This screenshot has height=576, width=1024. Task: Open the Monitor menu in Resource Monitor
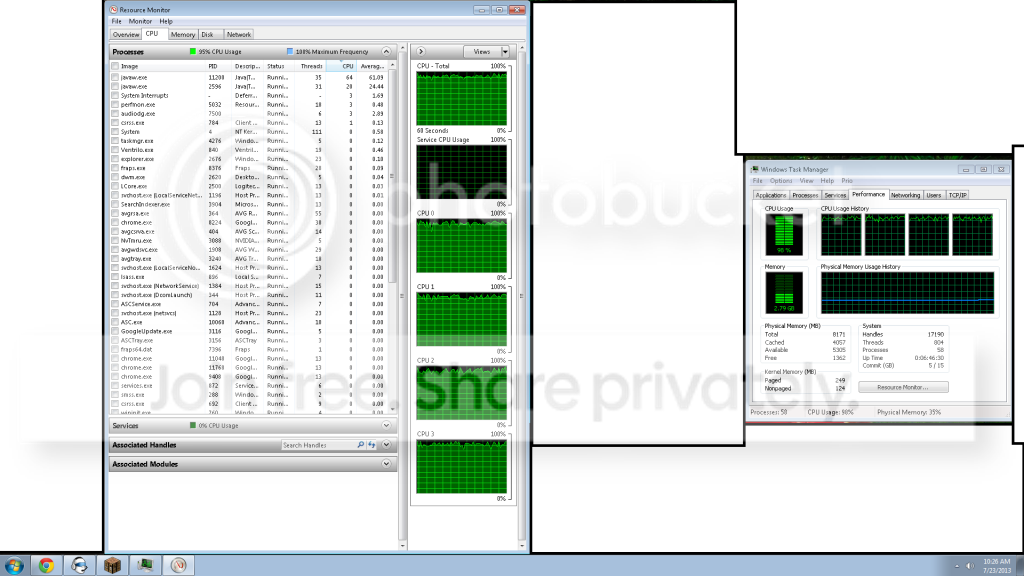(x=140, y=20)
